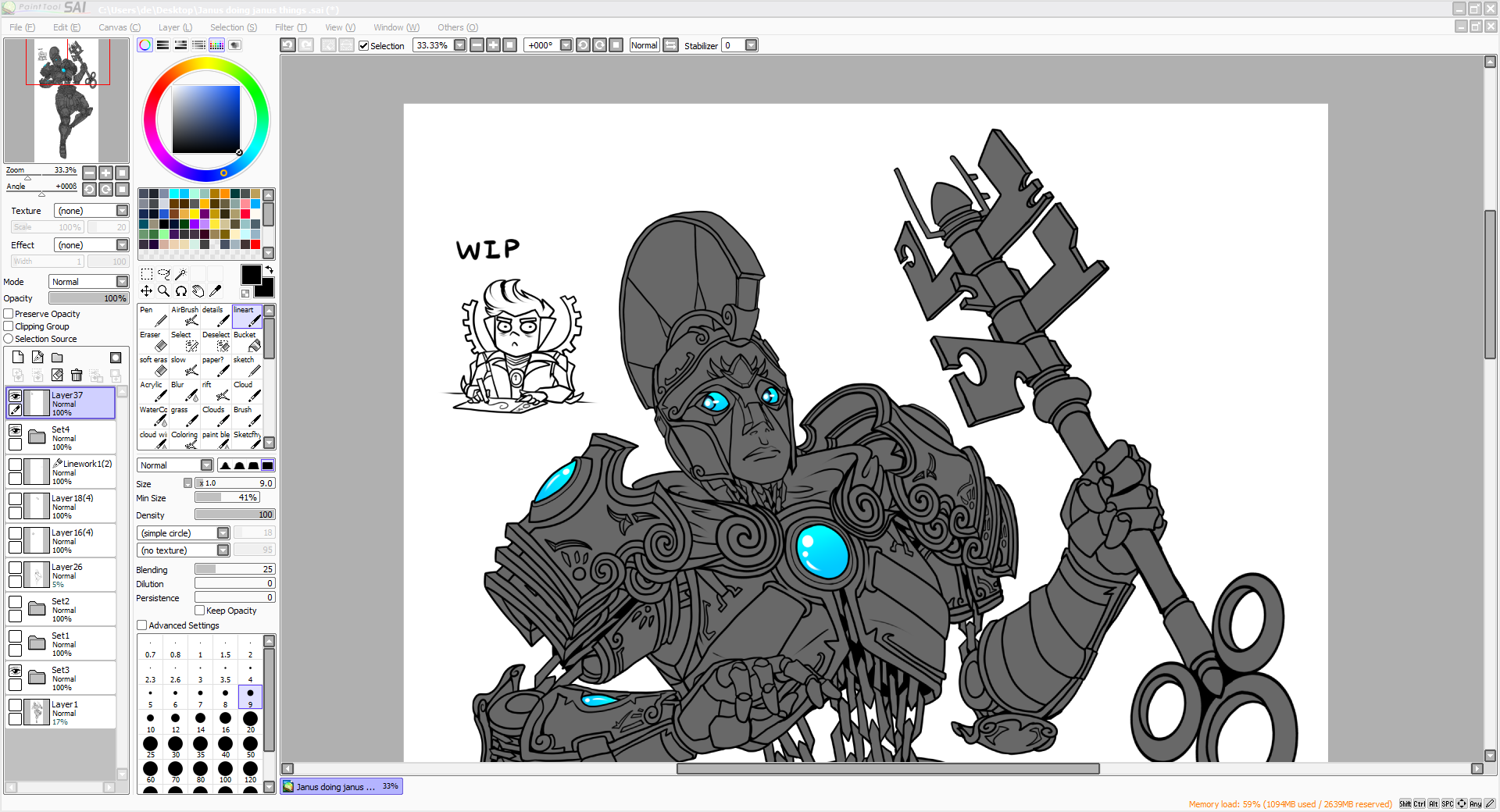Create a new linework layer
Screen dimensions: 1500x812
[x=37, y=358]
